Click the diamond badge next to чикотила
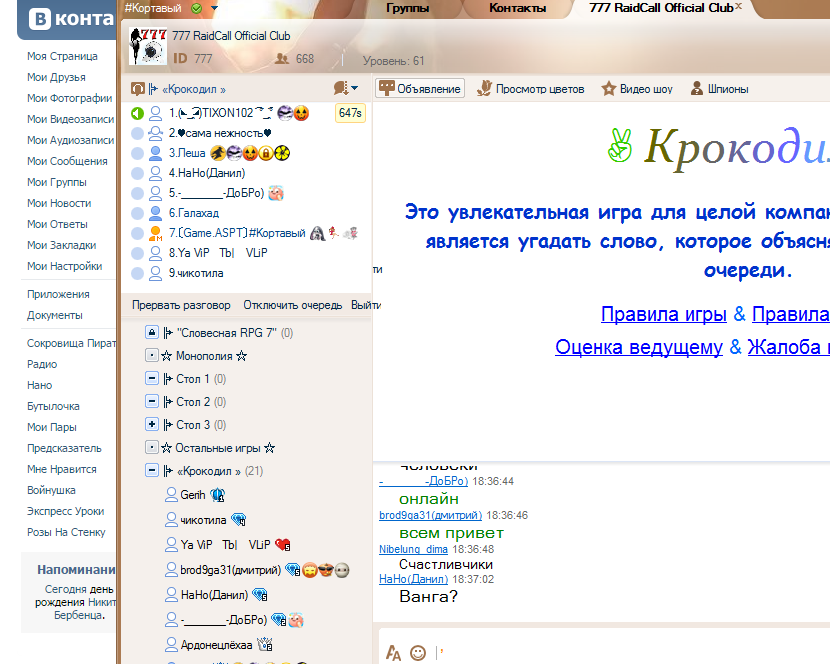This screenshot has width=830, height=664. (x=239, y=519)
